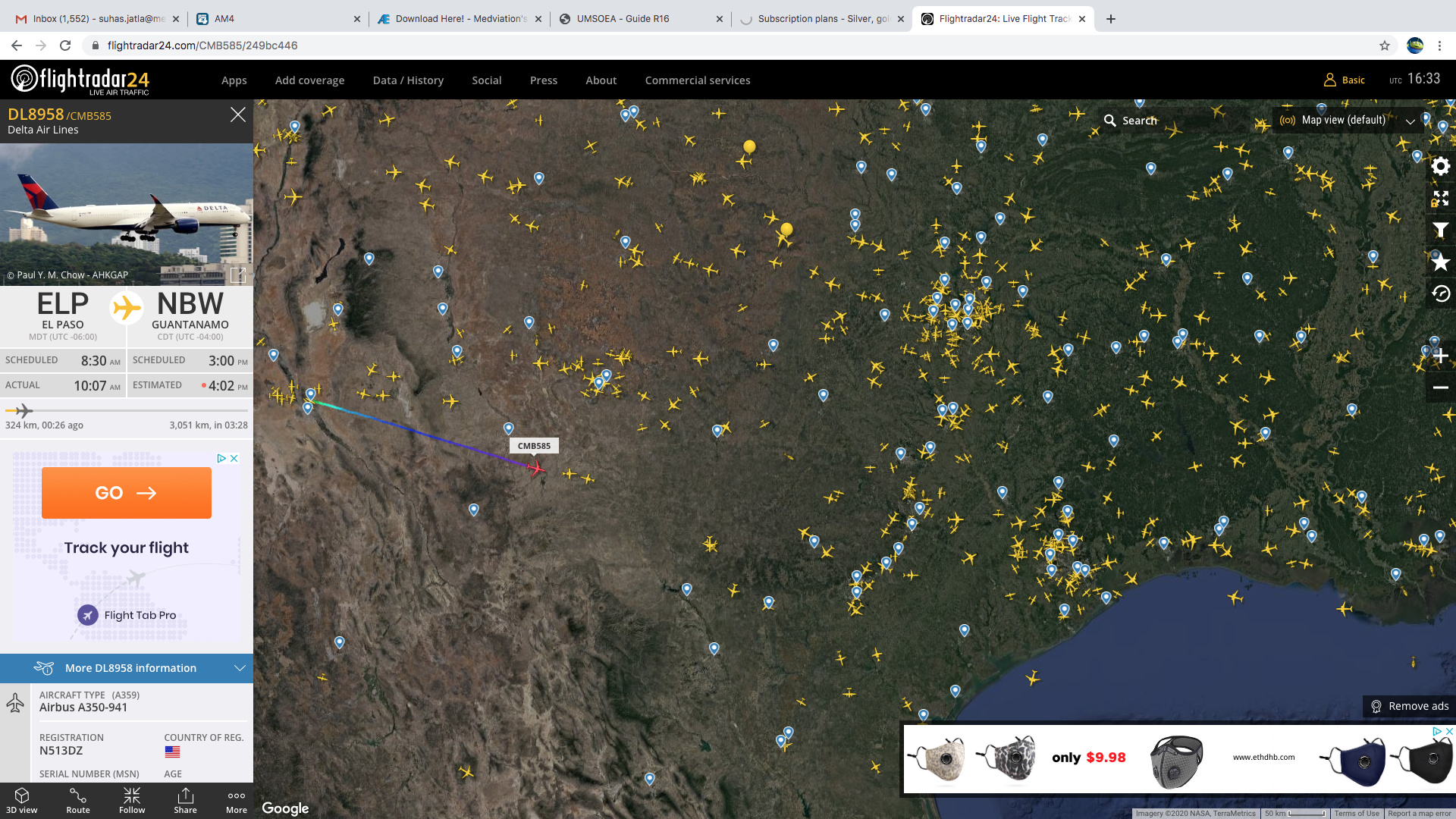Toggle Follow aircraft mode
Viewport: 1456px width, 819px height.
click(x=132, y=800)
